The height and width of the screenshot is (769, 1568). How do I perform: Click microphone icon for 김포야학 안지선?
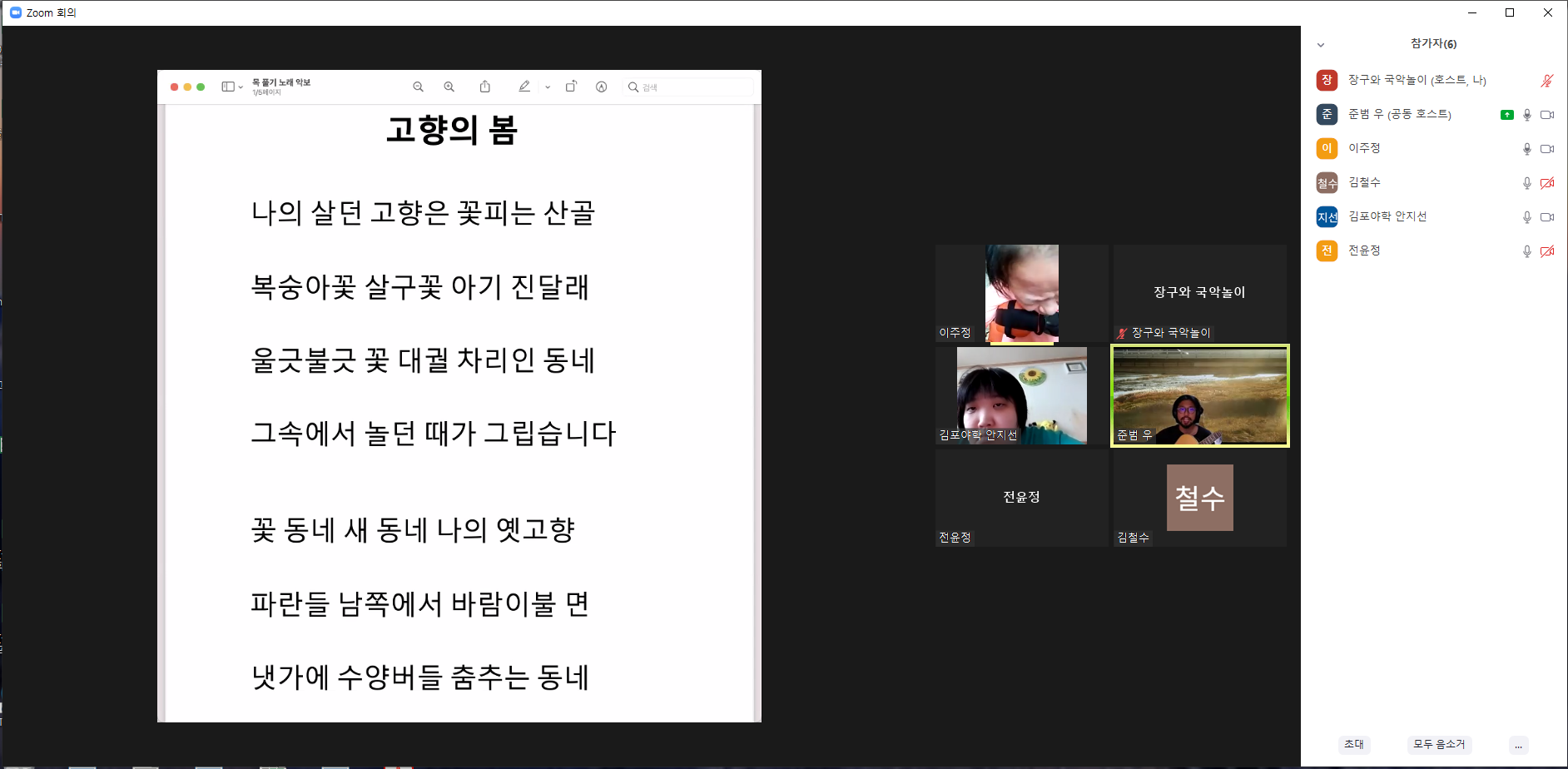(x=1527, y=217)
